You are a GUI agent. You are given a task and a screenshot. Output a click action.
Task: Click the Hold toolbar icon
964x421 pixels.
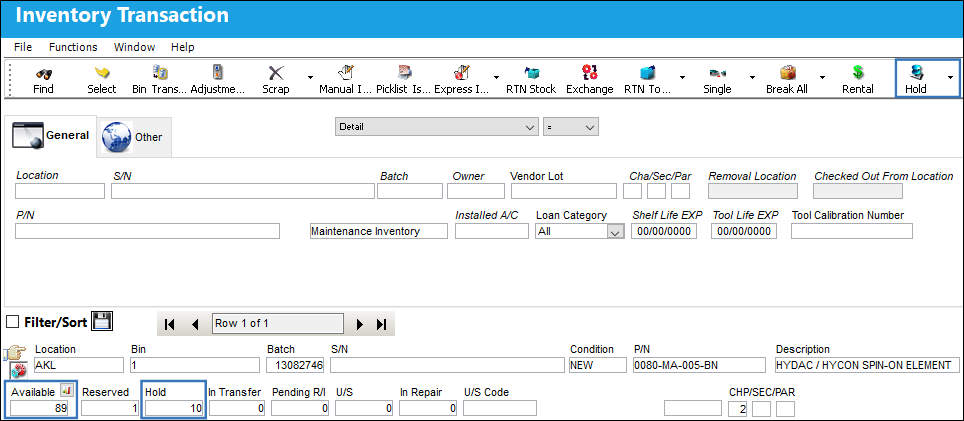click(916, 73)
